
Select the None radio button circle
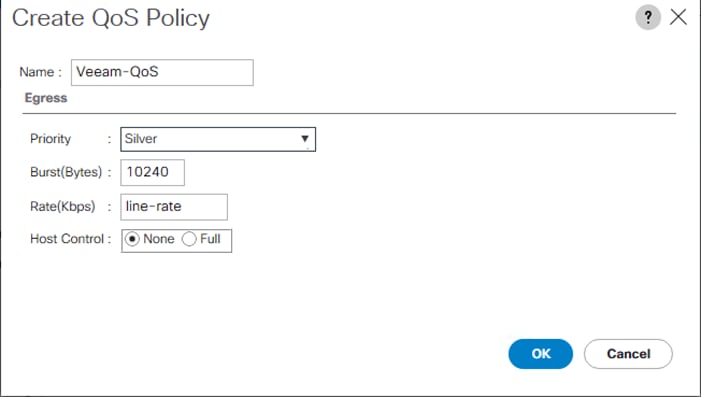tap(132, 239)
